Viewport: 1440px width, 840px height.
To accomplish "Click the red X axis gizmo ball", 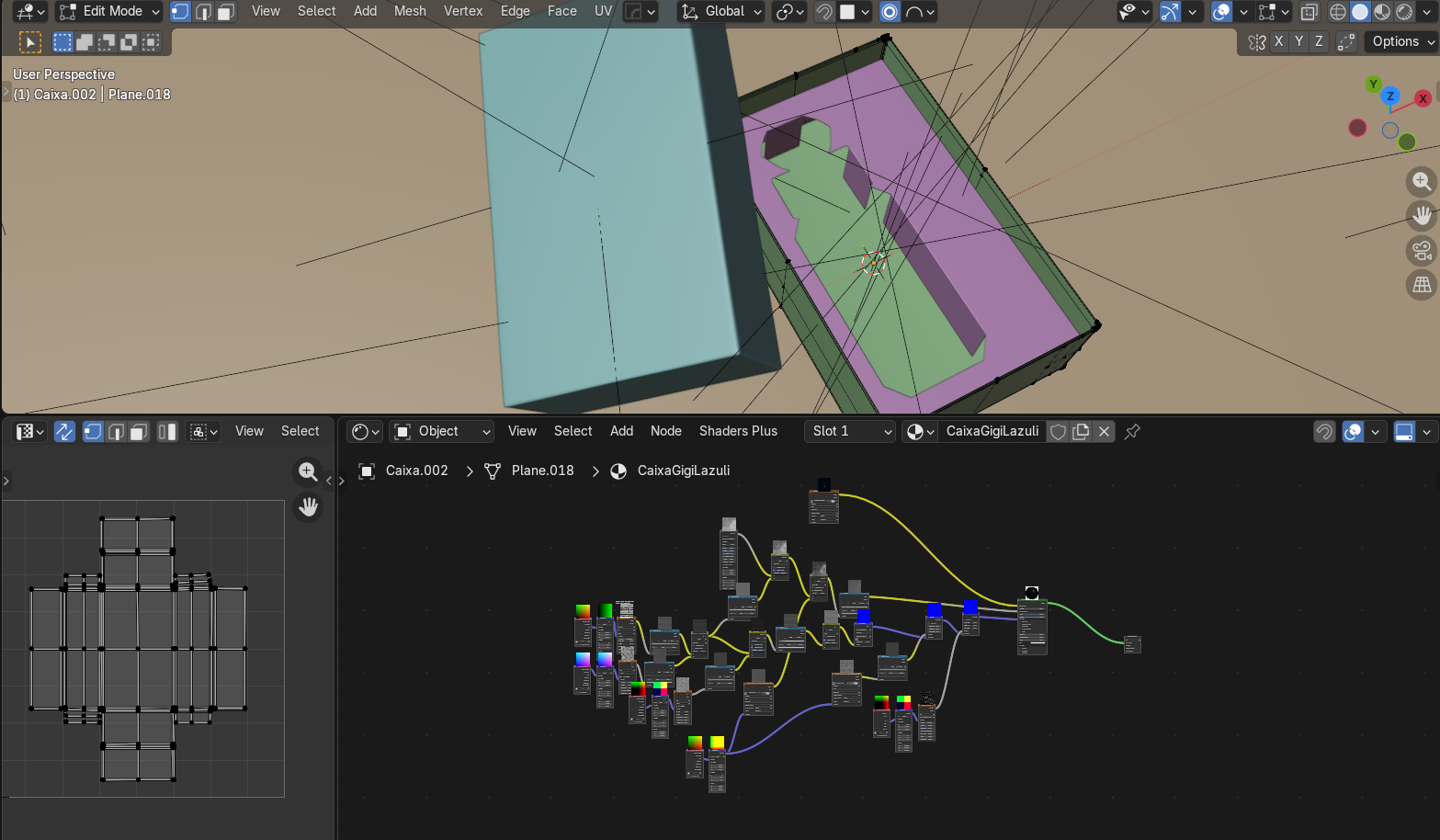I will pos(1423,98).
